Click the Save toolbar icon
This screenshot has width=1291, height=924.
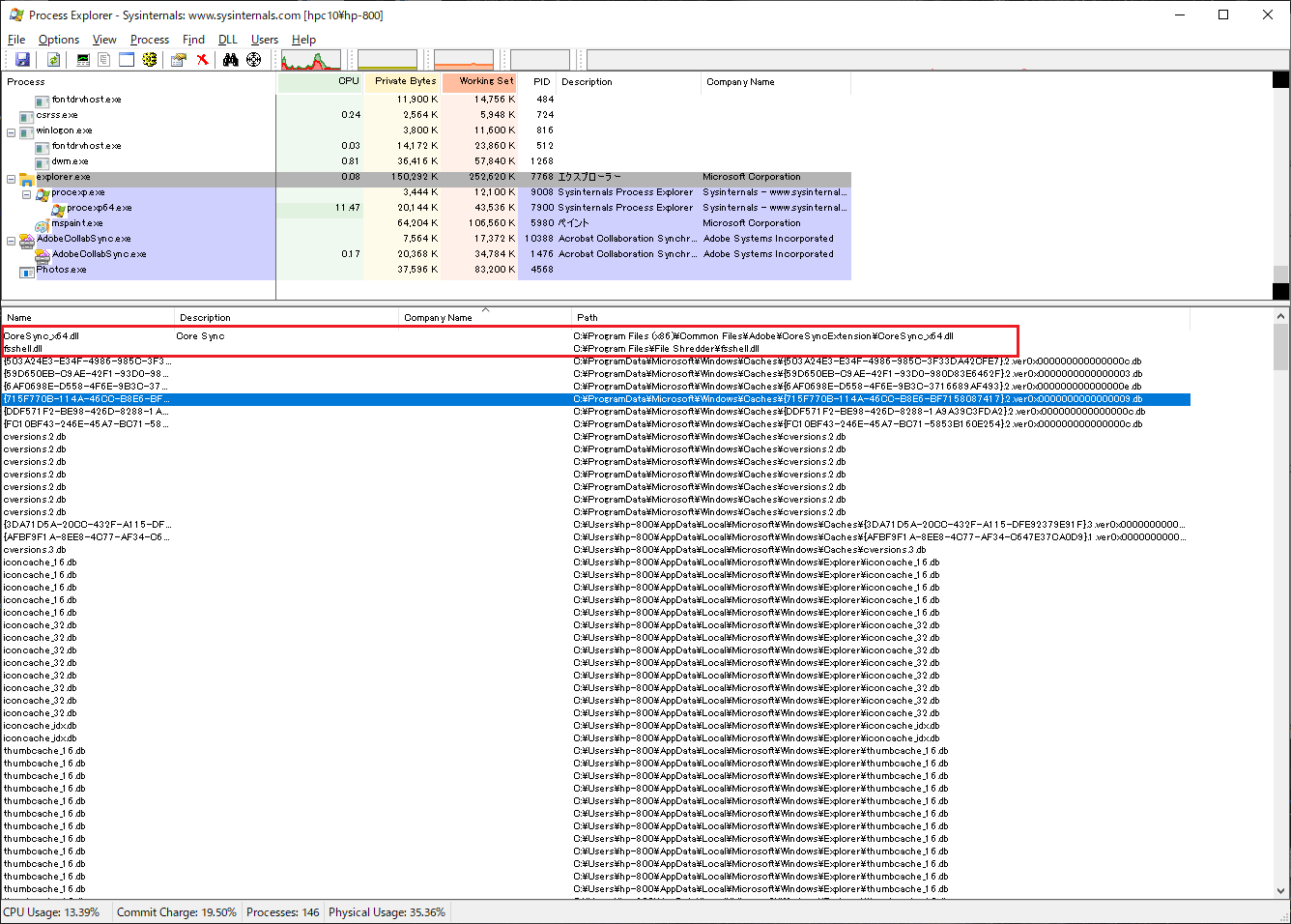point(22,60)
